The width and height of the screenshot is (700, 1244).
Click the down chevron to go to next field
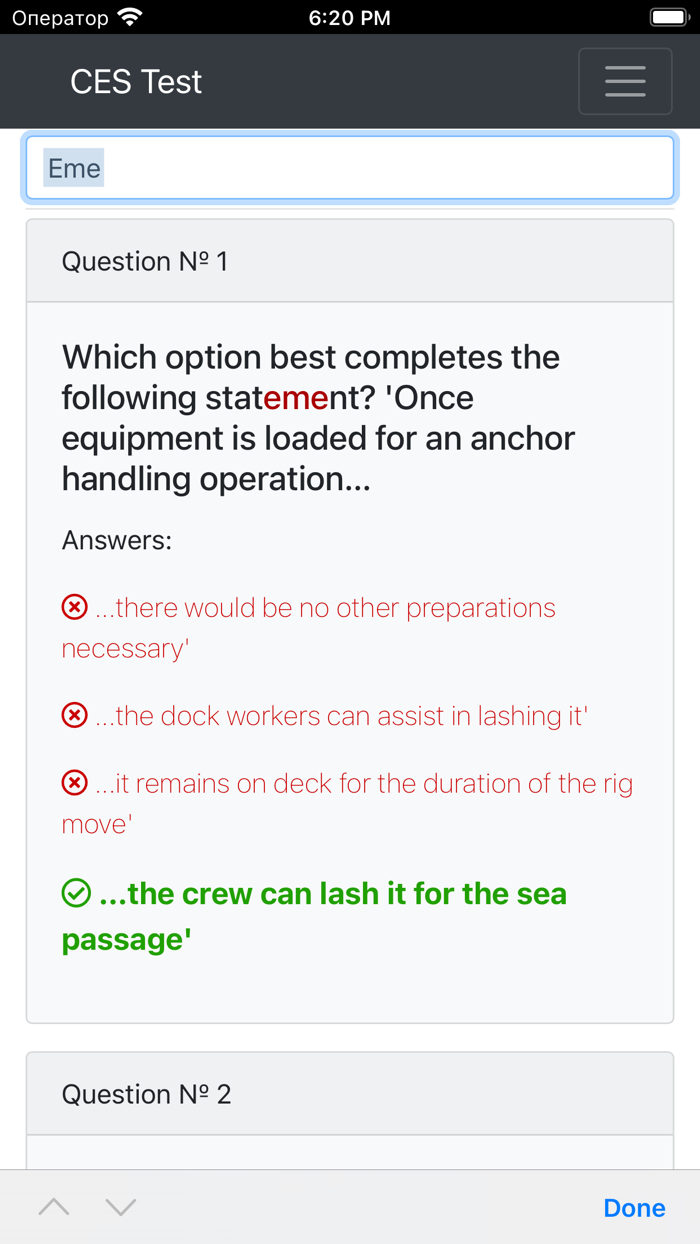[120, 1207]
